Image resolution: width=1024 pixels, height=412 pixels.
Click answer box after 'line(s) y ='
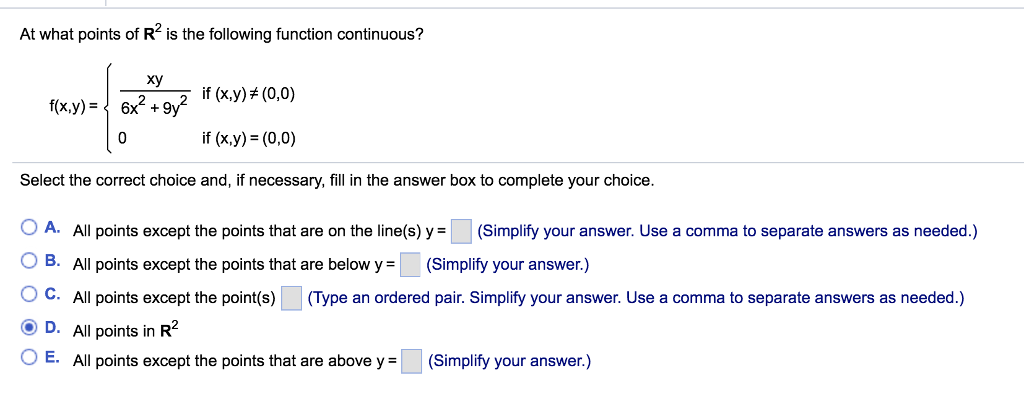coord(462,230)
